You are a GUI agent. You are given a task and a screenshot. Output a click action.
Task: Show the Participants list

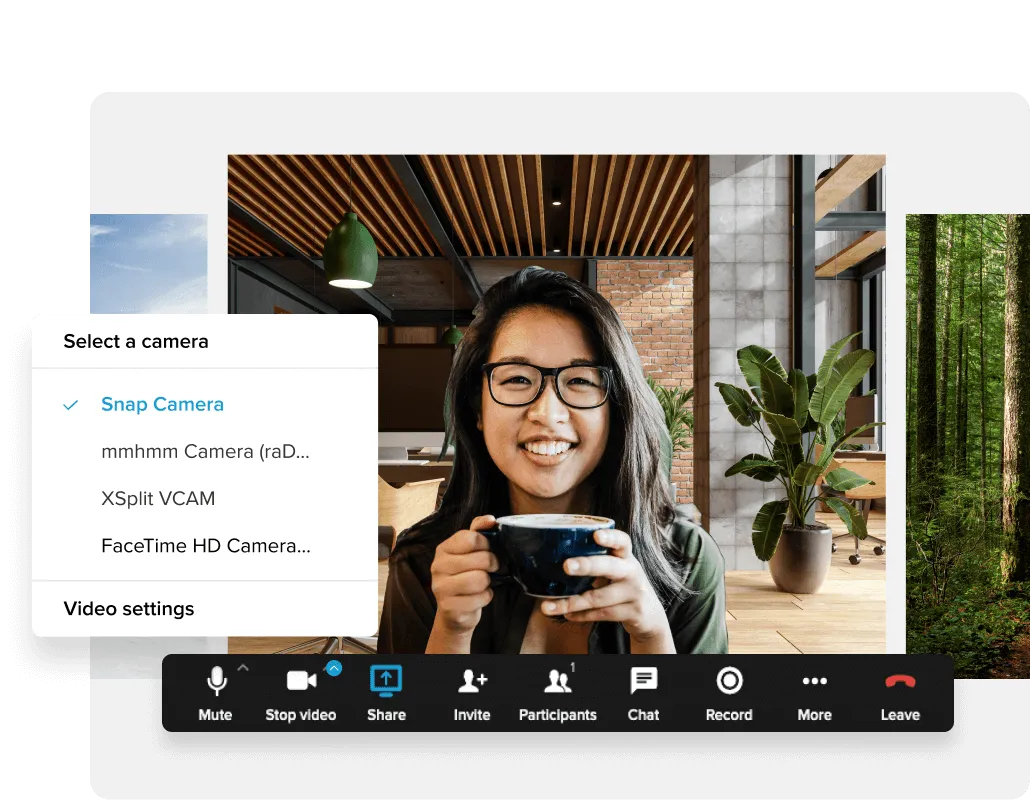pos(557,682)
